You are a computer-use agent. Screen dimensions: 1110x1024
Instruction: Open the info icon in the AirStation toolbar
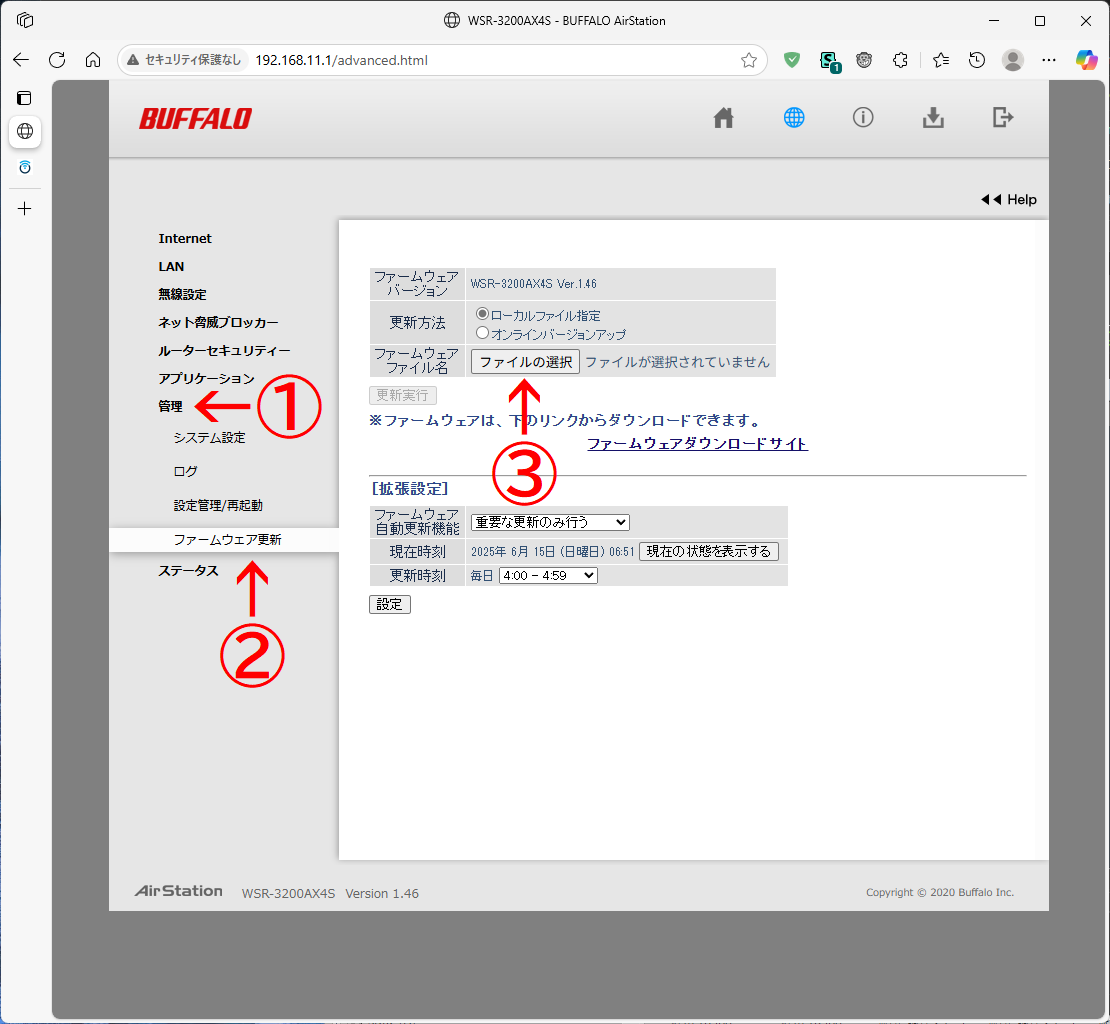(x=863, y=117)
